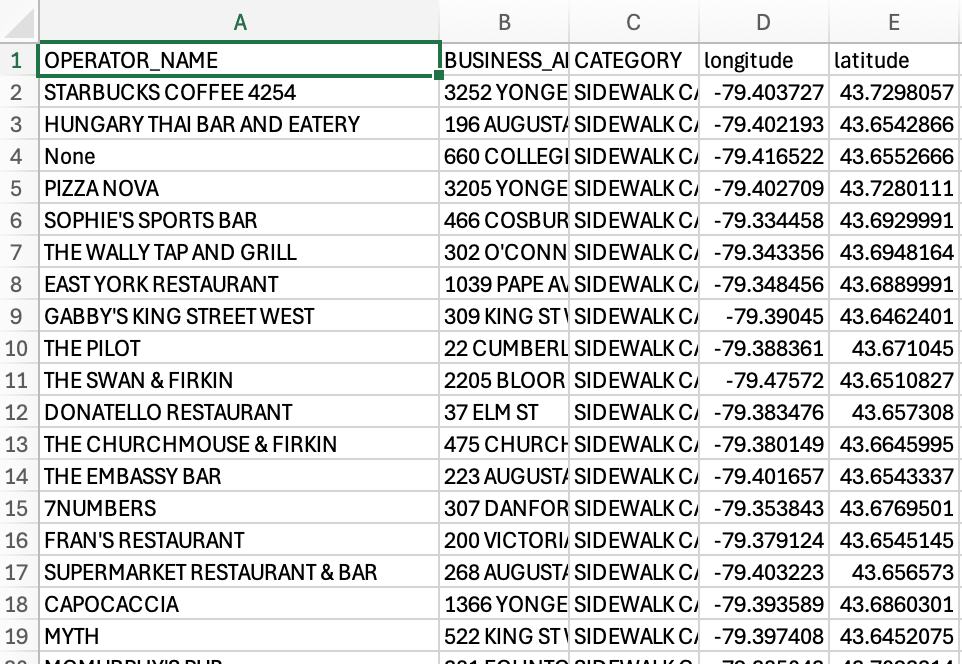Click longitude value -79.416522
The height and width of the screenshot is (664, 962).
[x=764, y=156]
